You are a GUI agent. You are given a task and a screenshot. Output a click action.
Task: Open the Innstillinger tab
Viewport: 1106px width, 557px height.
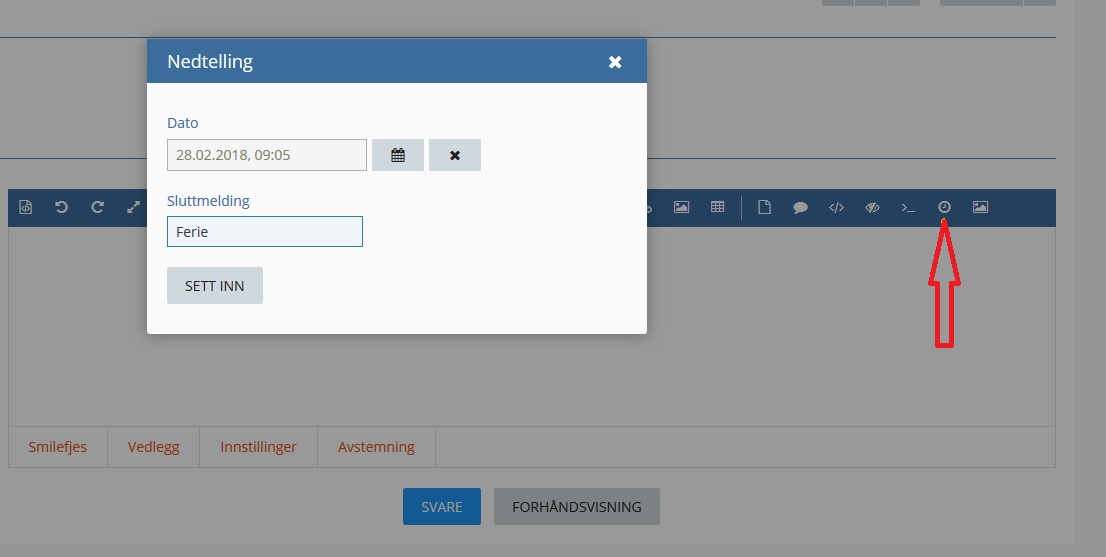tap(258, 447)
